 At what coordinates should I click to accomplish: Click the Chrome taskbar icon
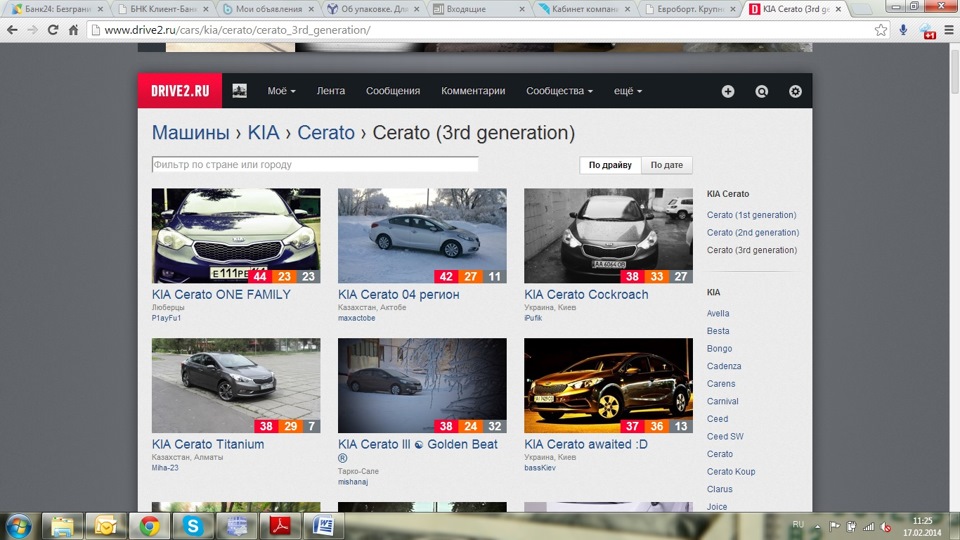tap(149, 526)
